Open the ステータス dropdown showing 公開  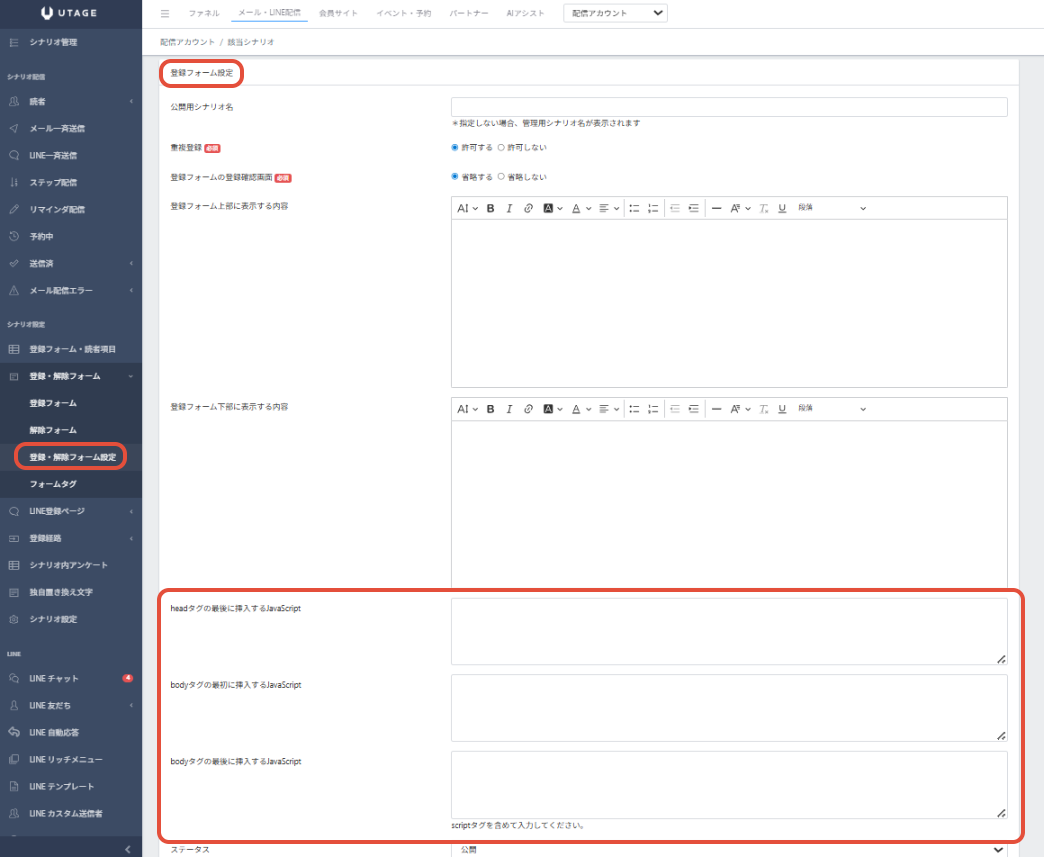[x=728, y=849]
